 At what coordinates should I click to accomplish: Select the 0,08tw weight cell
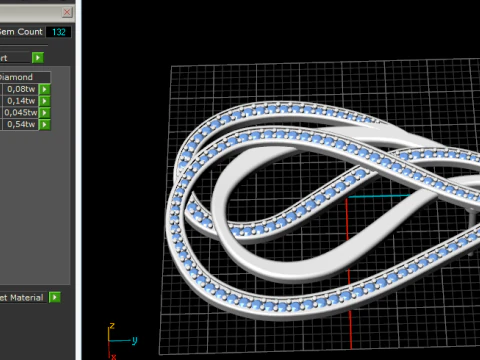point(20,89)
